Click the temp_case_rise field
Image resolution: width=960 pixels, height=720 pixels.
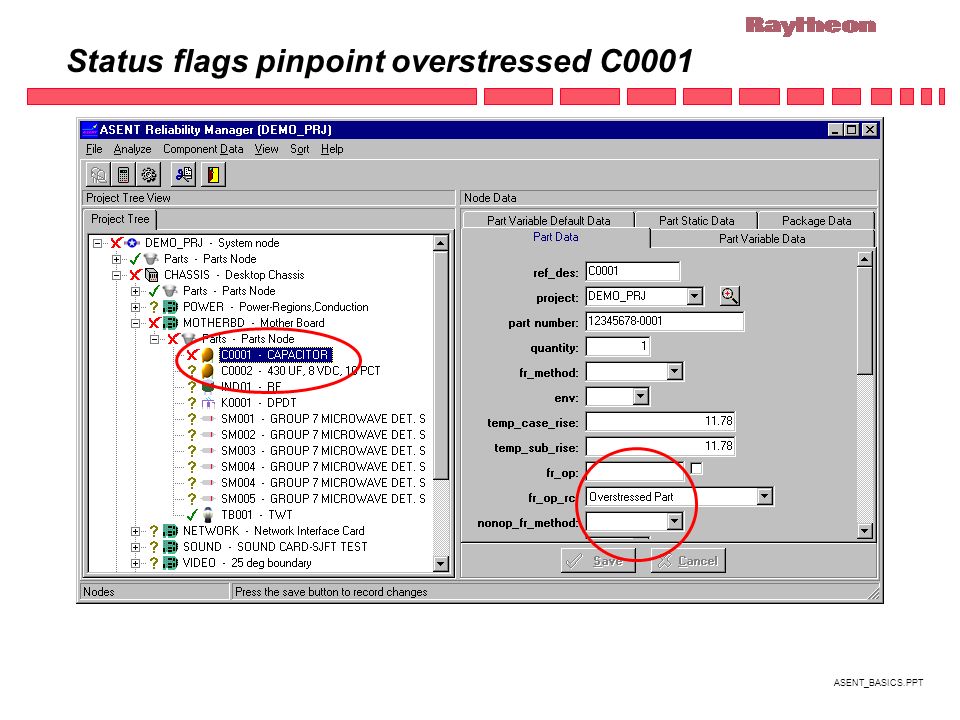[x=660, y=421]
